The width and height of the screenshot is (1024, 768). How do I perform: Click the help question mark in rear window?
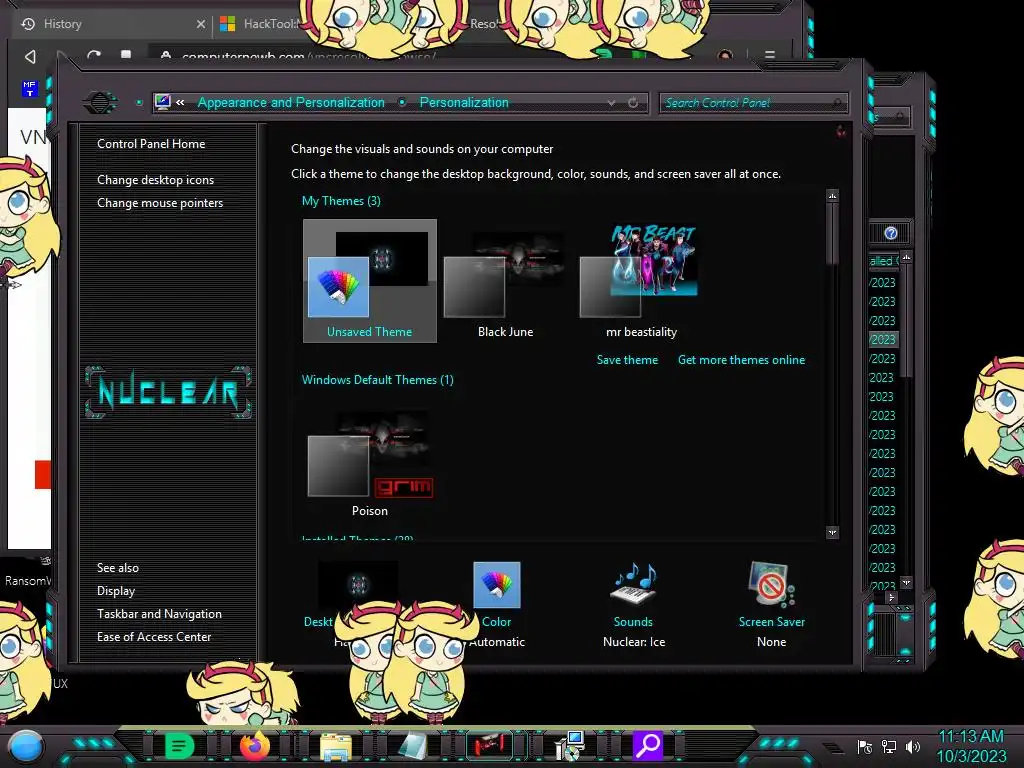click(891, 233)
